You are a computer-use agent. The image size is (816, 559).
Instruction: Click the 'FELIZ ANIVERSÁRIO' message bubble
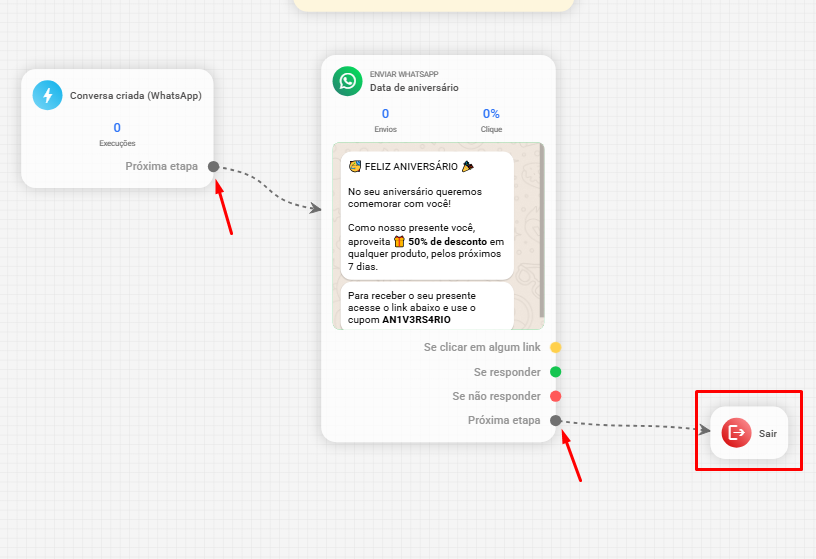427,216
